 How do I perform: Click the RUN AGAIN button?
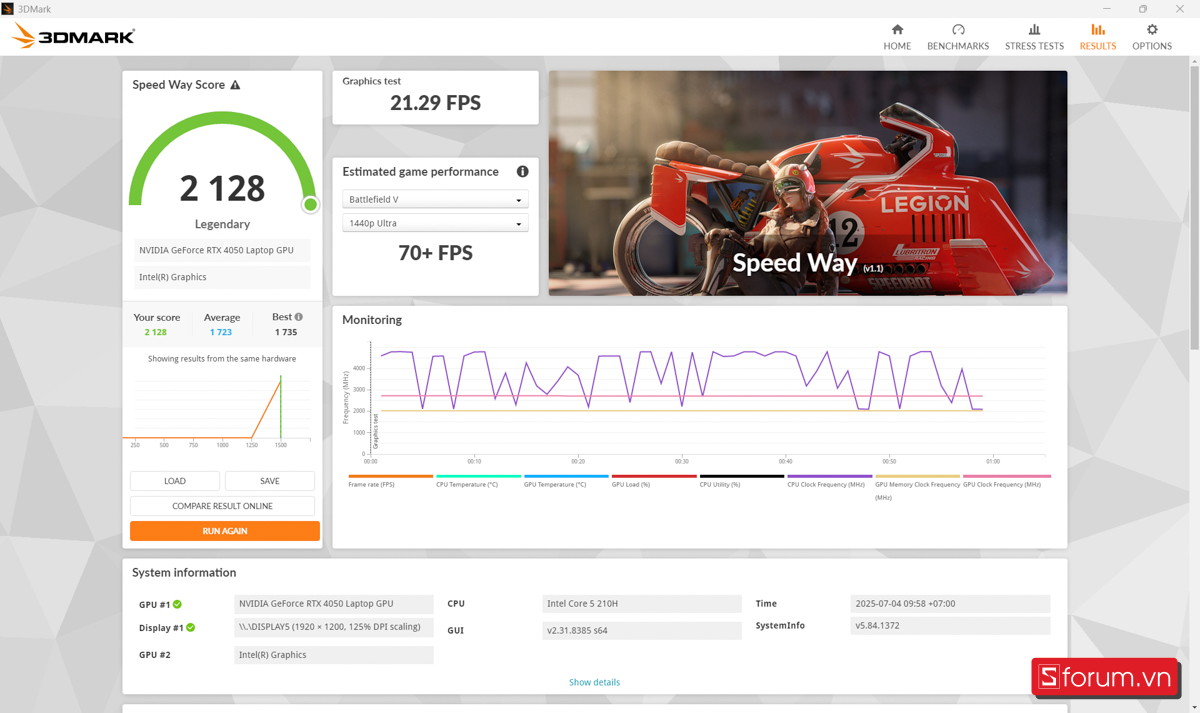pyautogui.click(x=225, y=531)
